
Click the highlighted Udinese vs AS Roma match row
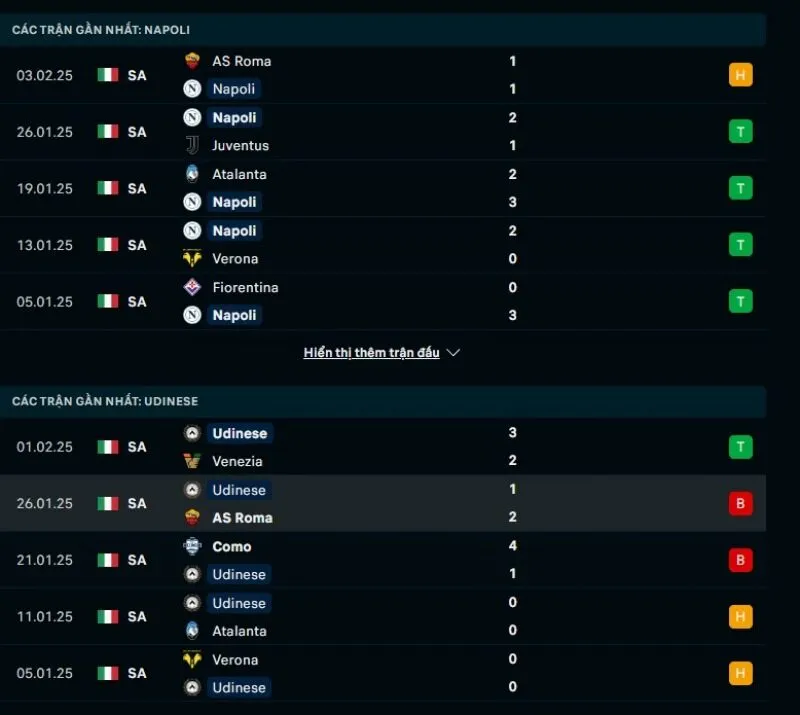400,503
